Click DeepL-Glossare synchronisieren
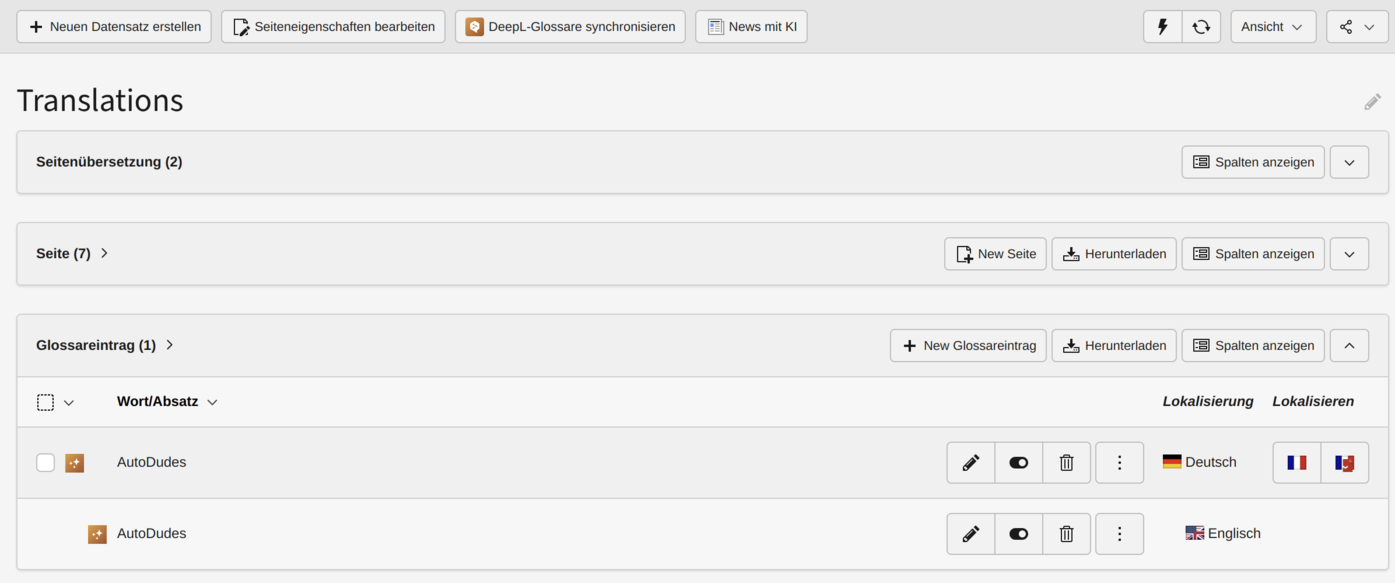Image resolution: width=1395 pixels, height=583 pixels. (570, 27)
